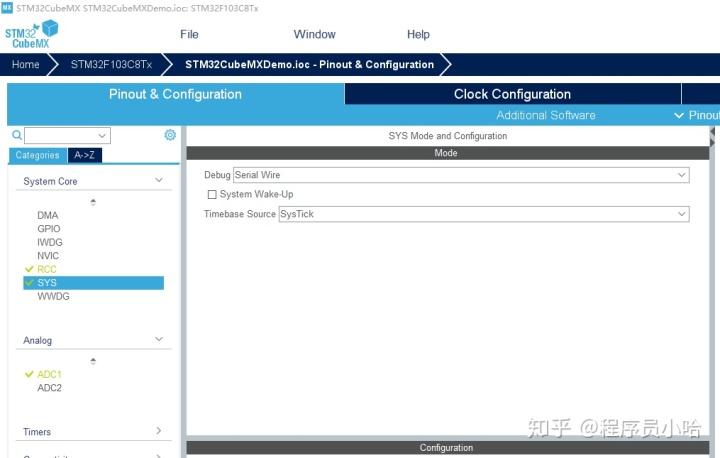Click the sort arrows under System Core
This screenshot has height=458, width=720.
click(x=93, y=202)
